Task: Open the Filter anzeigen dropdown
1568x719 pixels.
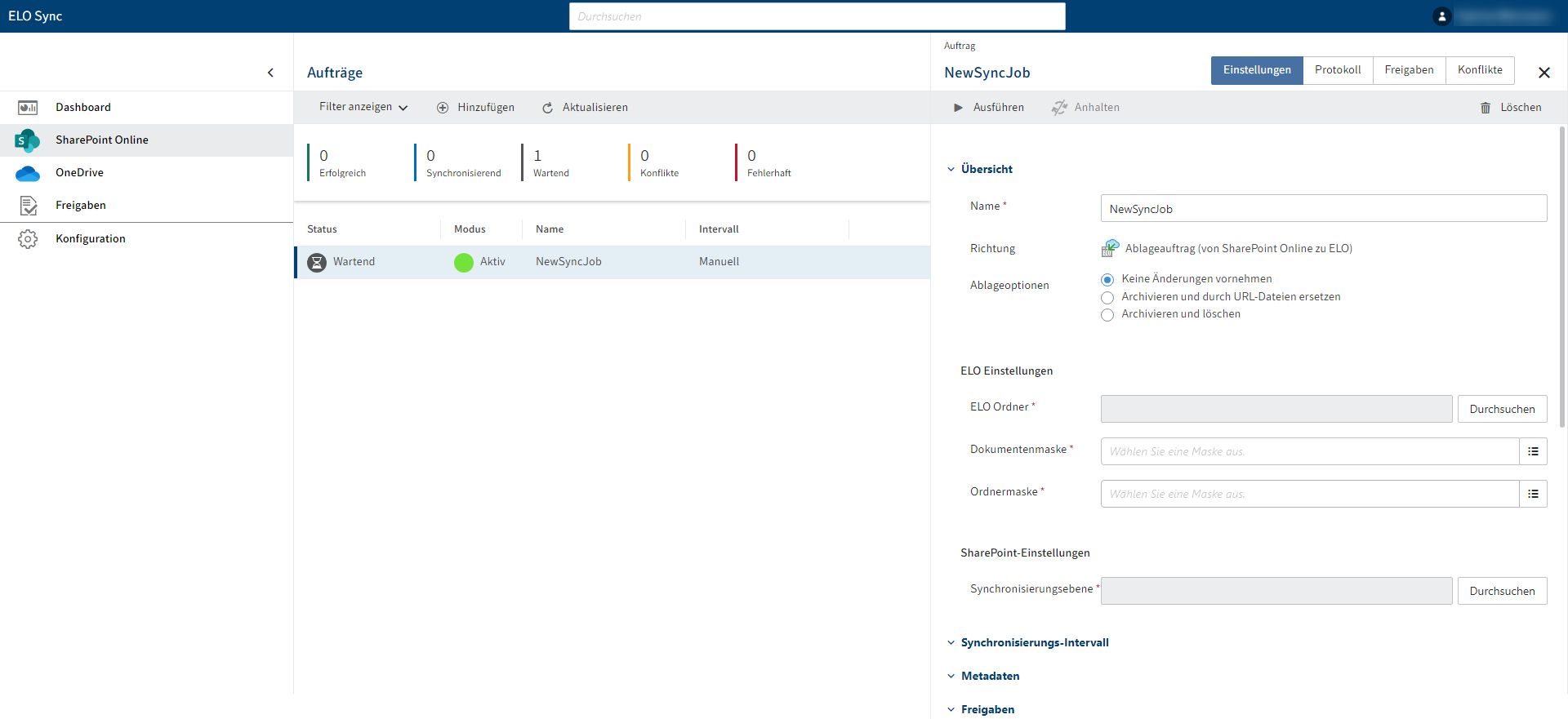Action: coord(363,107)
